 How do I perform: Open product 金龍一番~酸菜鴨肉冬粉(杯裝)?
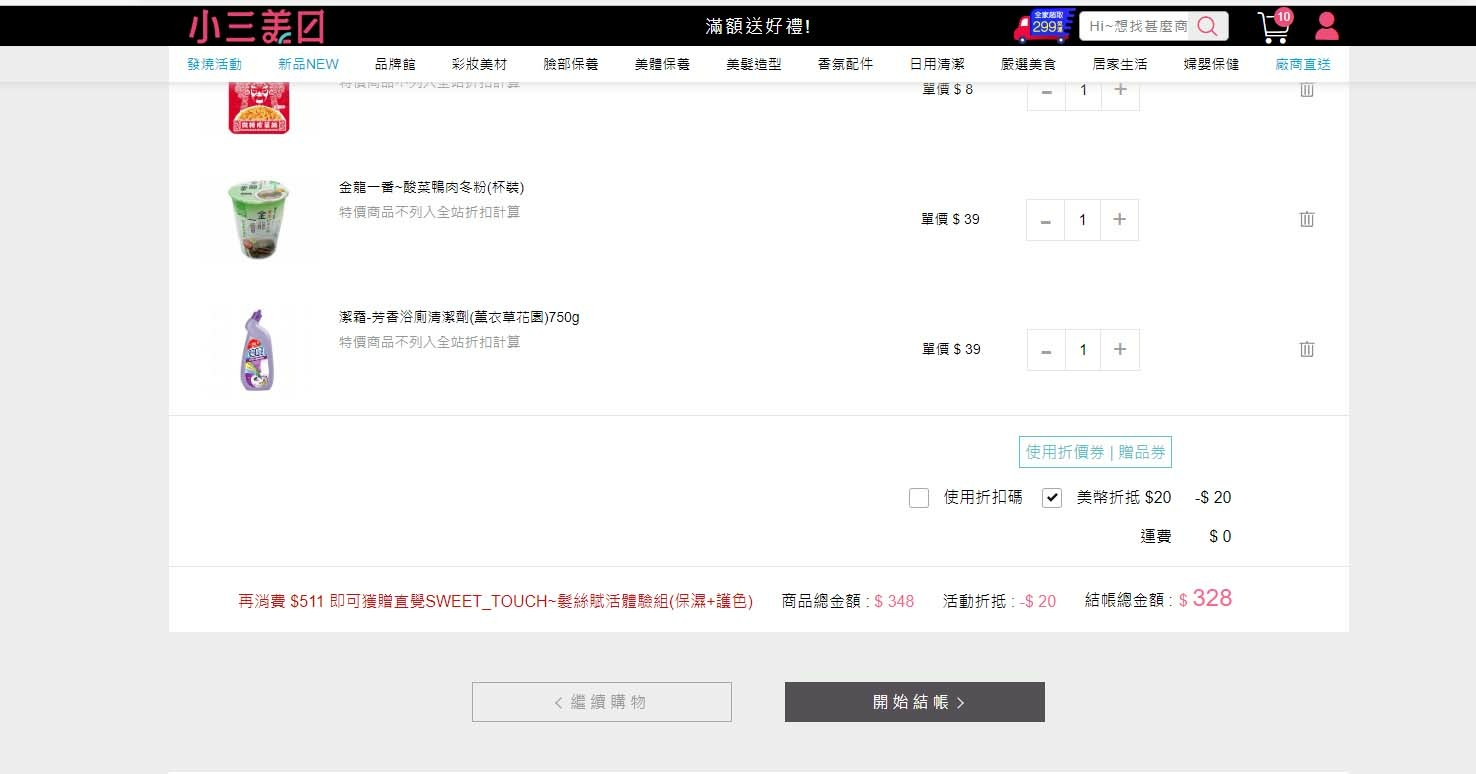[432, 187]
